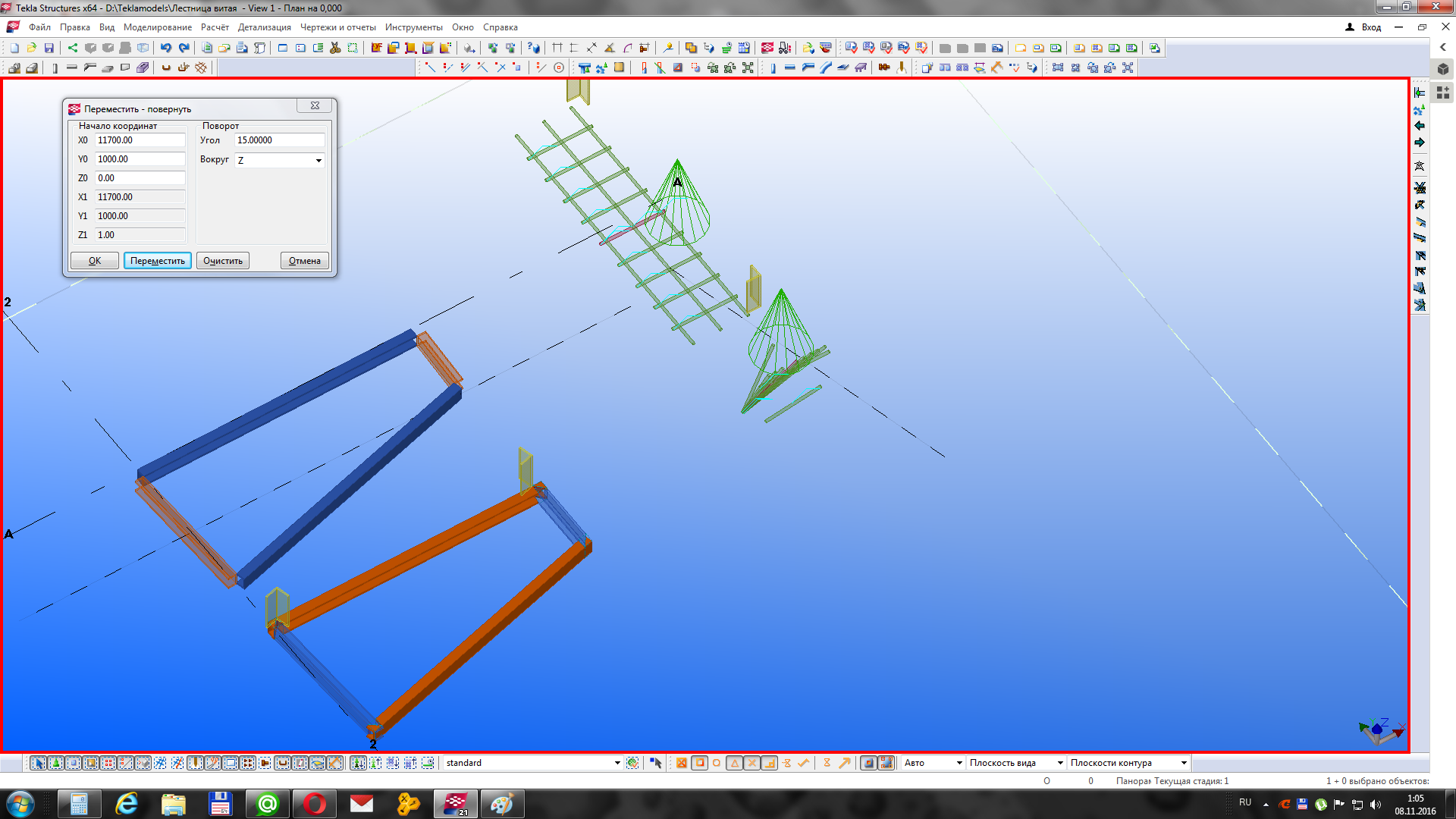This screenshot has height=819, width=1456.
Task: Expand the standard selection filter dropdown
Action: pos(617,763)
